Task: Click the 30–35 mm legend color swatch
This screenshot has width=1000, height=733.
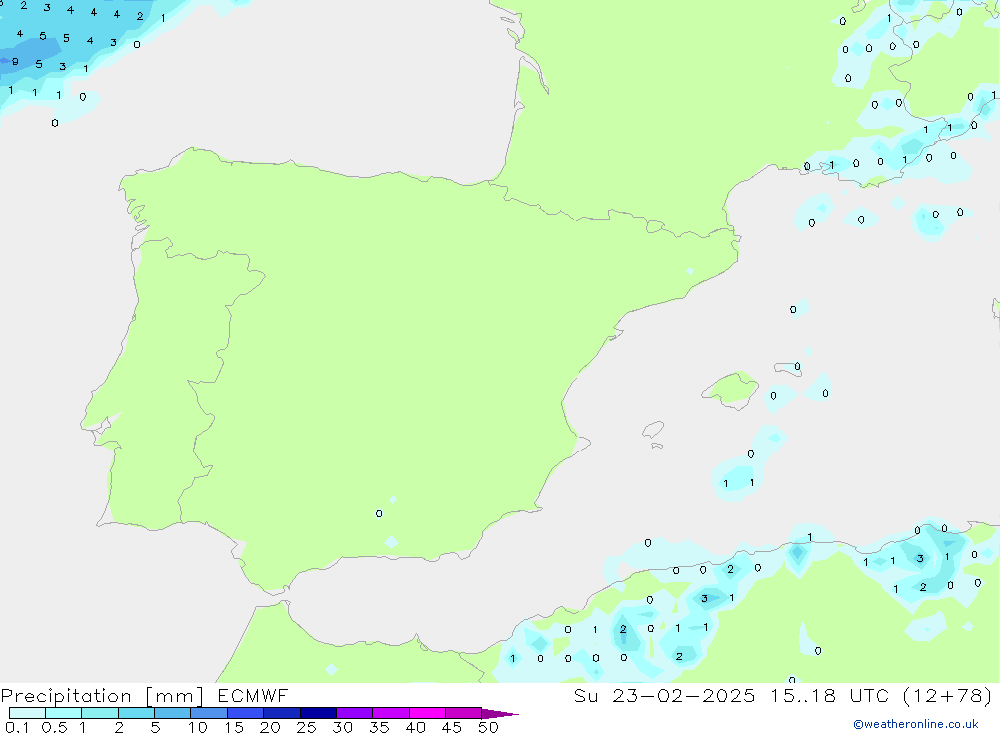Action: point(355,713)
